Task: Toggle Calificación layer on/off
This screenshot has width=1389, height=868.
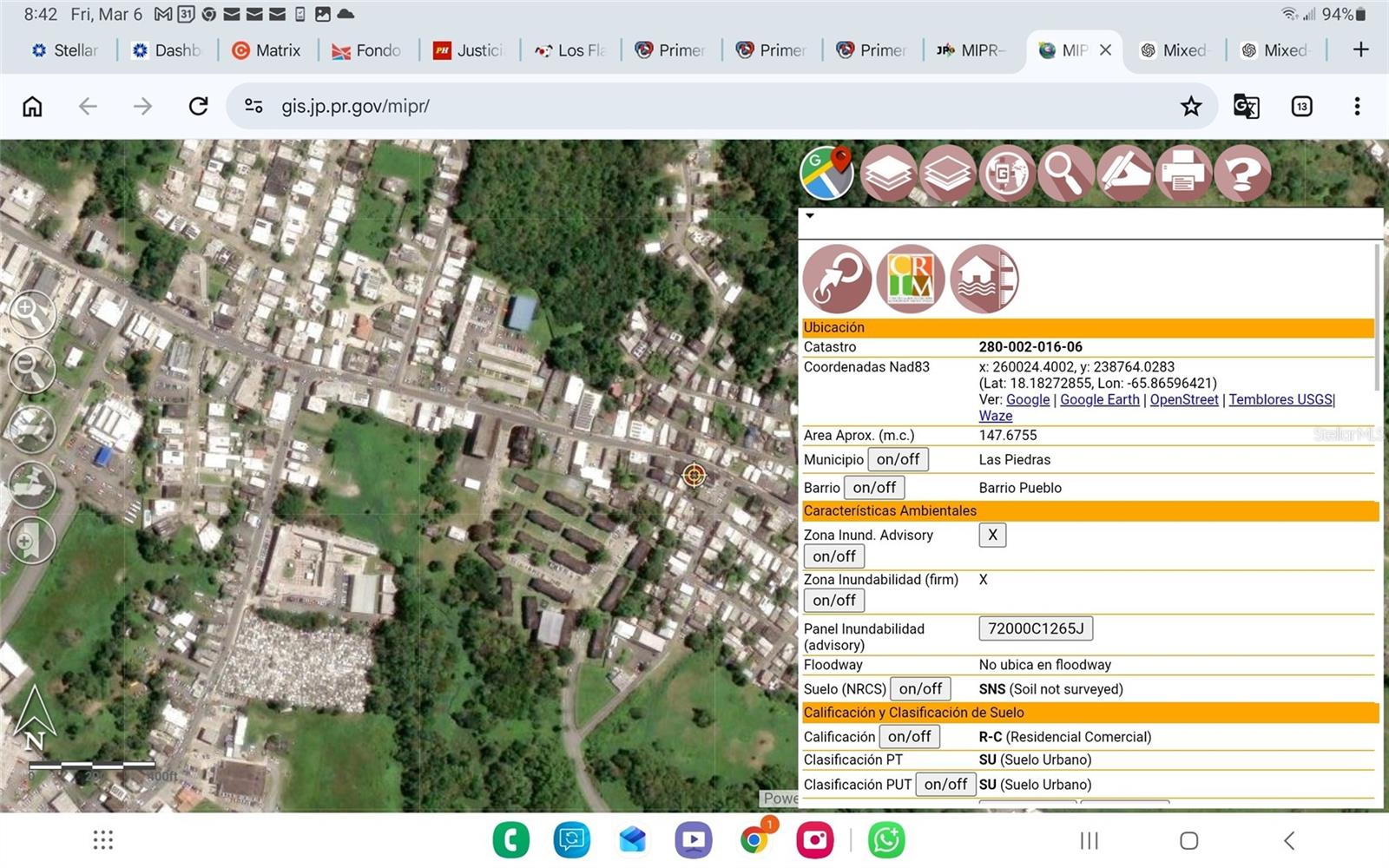Action: point(909,737)
